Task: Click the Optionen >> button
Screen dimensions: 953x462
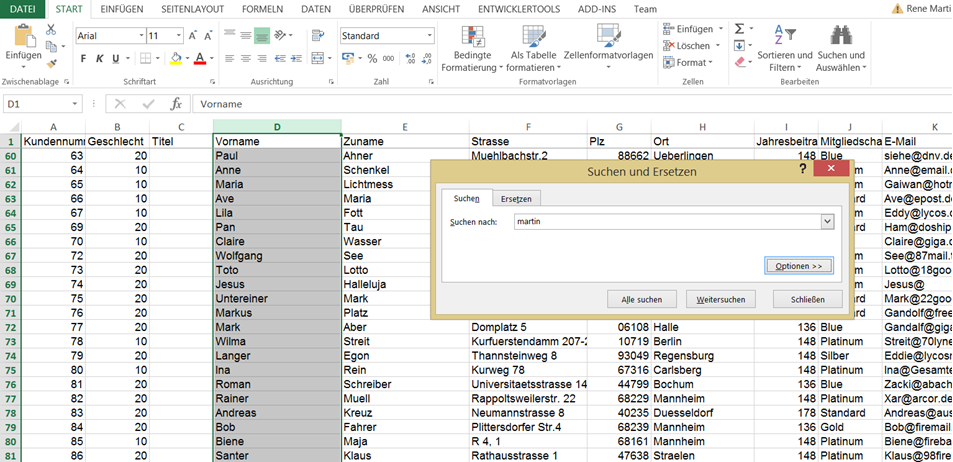Action: [798, 266]
